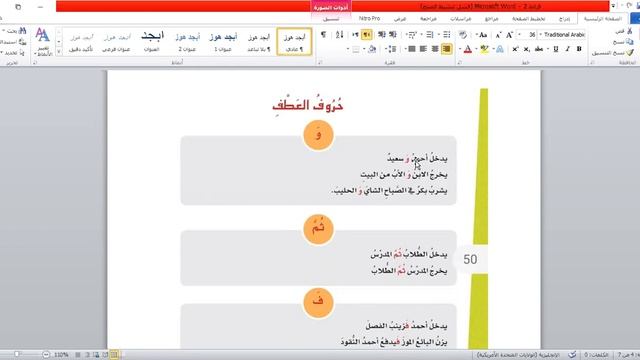Apply the red font color A button

point(468,49)
